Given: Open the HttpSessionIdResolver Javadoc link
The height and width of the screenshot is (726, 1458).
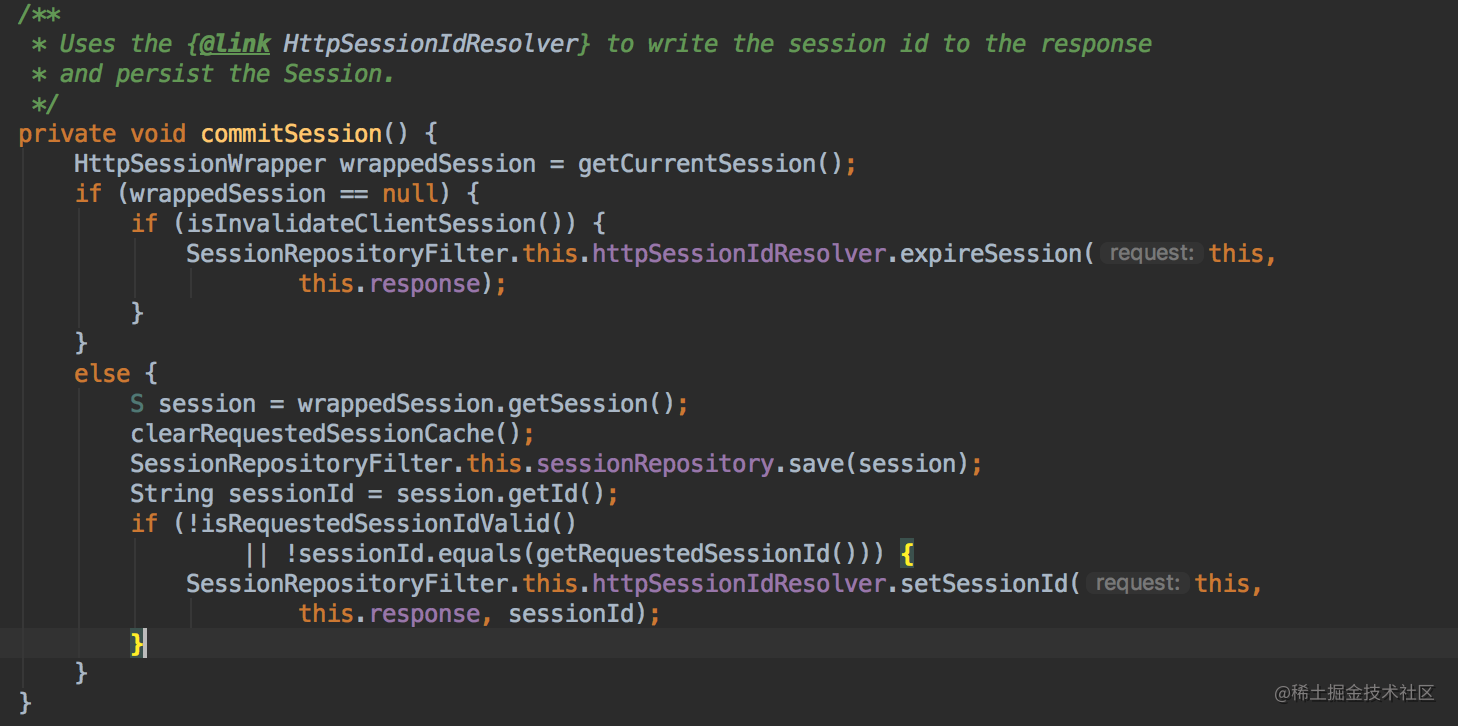Looking at the screenshot, I should (x=431, y=44).
